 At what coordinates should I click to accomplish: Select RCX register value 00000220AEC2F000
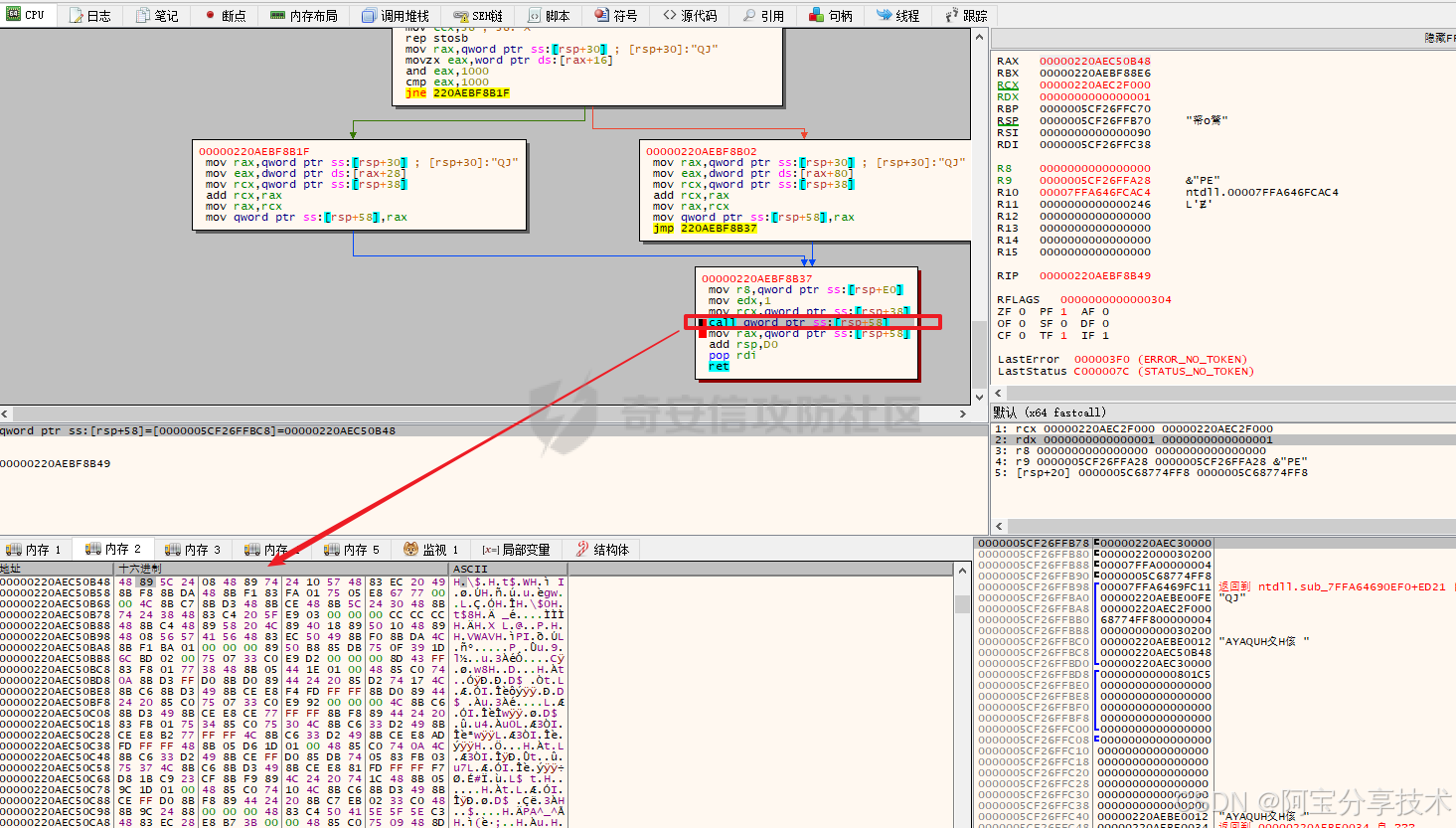pyautogui.click(x=1095, y=84)
